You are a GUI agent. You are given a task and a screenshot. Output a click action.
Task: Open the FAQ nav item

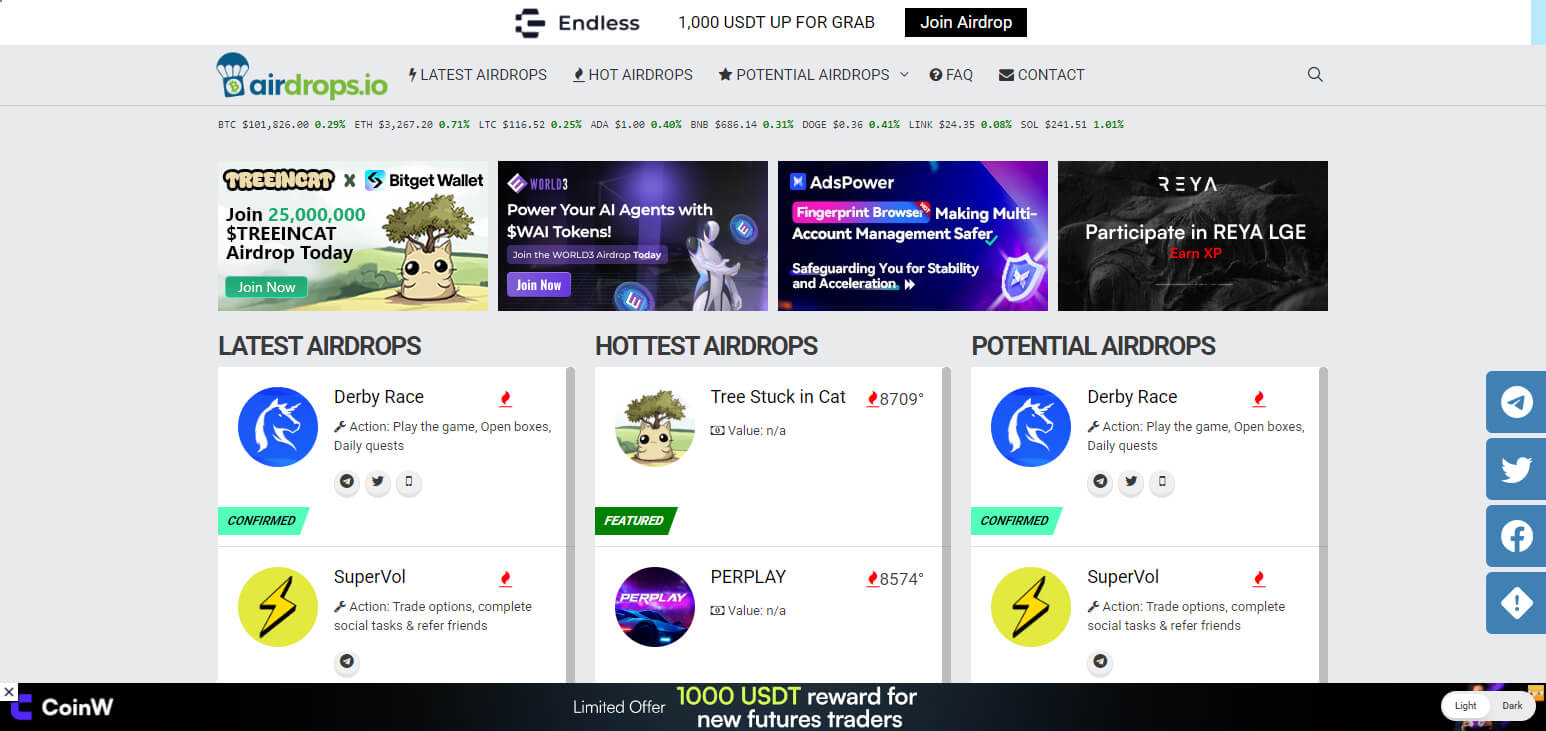(951, 75)
